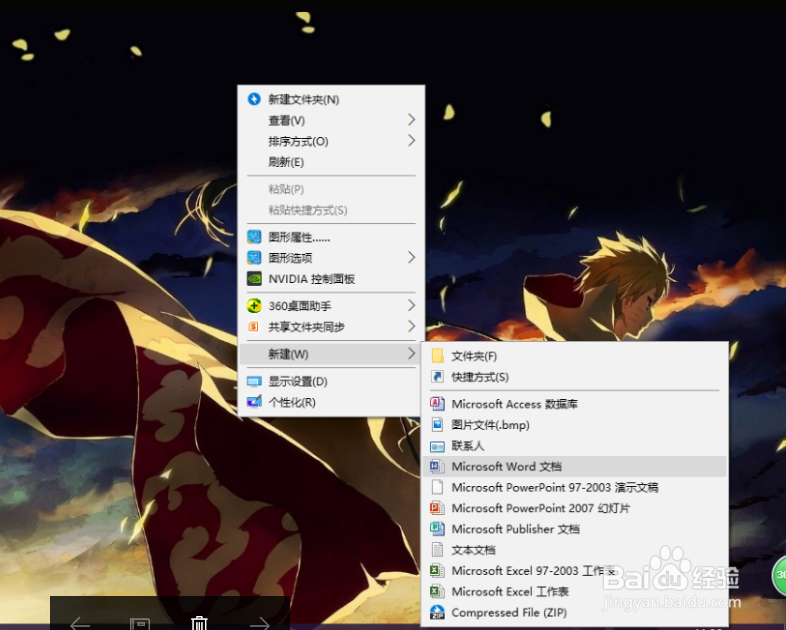Click the 文本文档 text file icon
Viewport: 786px width, 630px height.
coord(438,550)
